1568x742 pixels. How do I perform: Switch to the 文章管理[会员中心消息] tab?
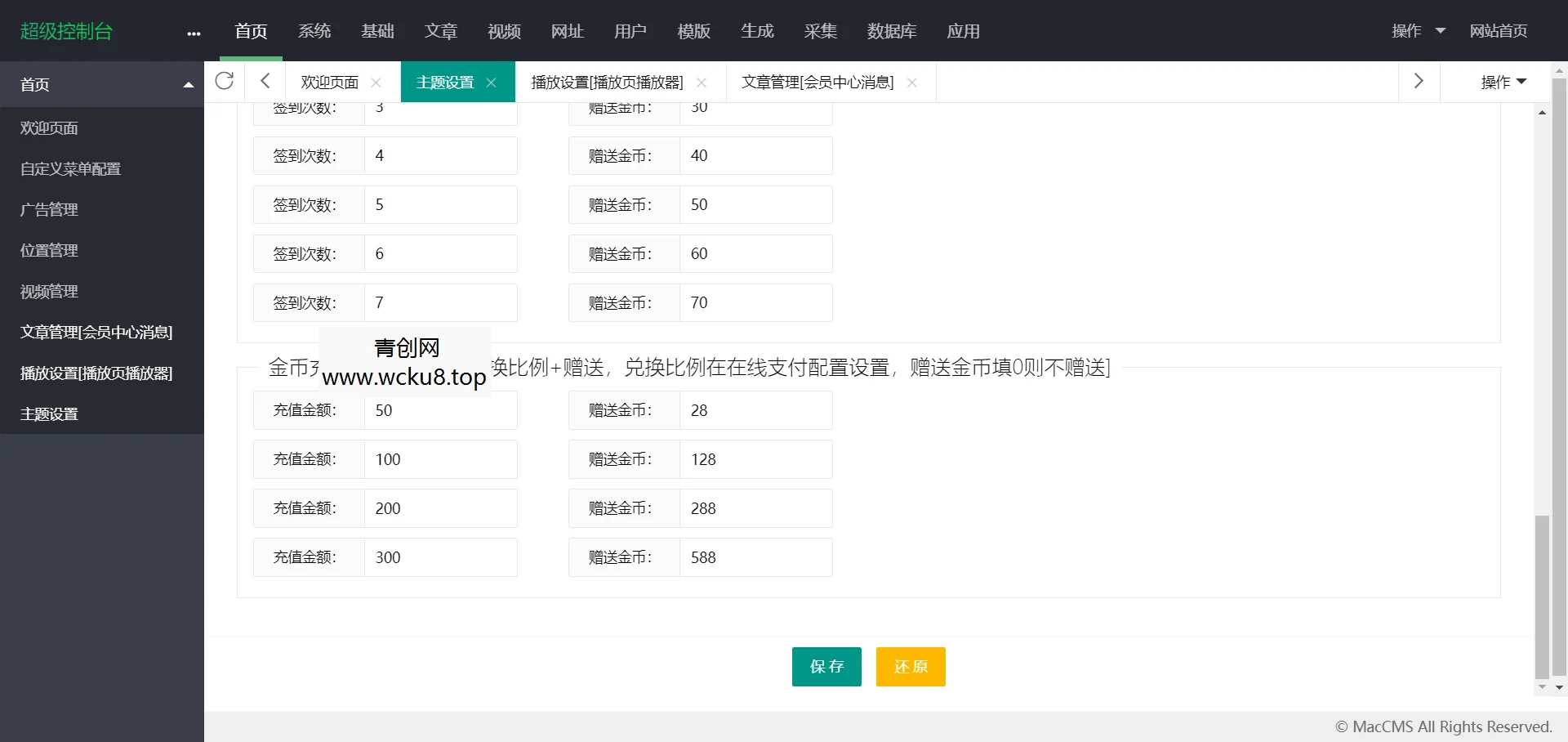pos(817,82)
